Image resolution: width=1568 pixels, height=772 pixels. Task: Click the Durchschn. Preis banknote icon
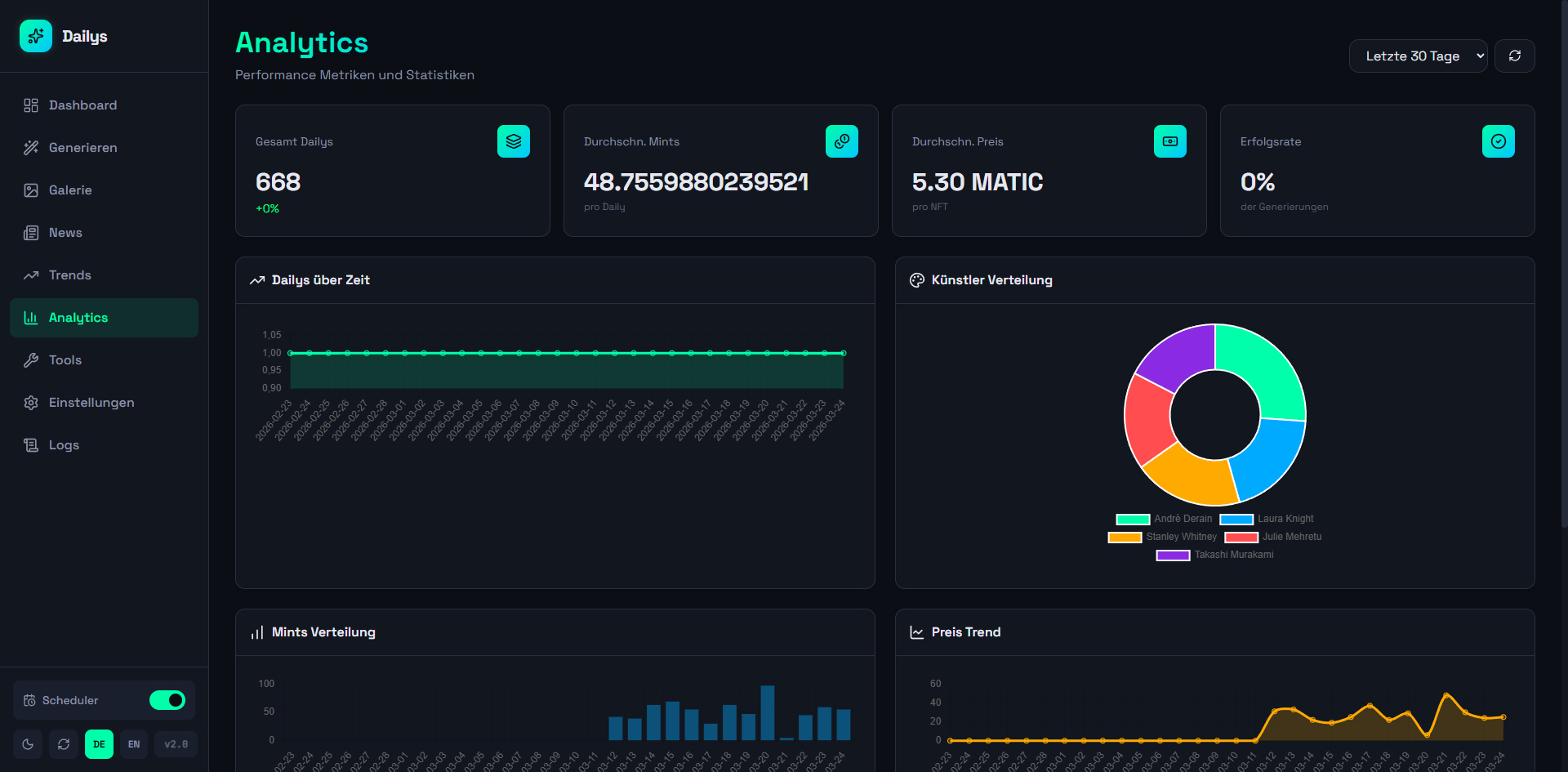coord(1169,141)
